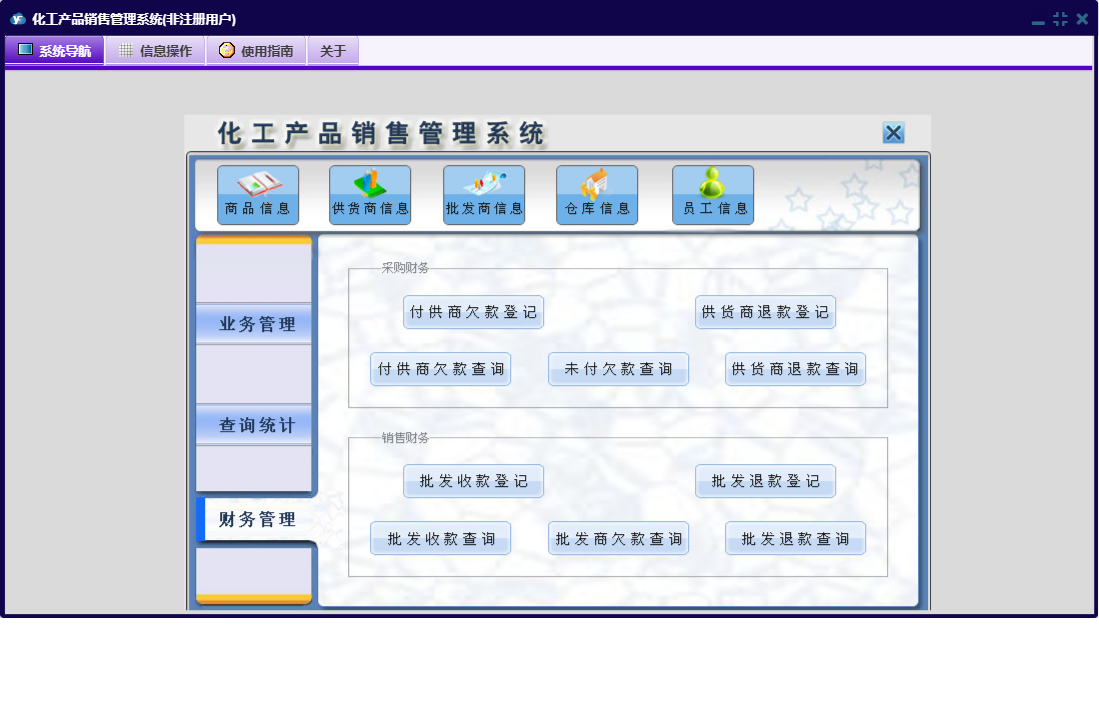Open the 员工信息 person icon
Viewport: 1099px width, 723px height.
pyautogui.click(x=714, y=195)
